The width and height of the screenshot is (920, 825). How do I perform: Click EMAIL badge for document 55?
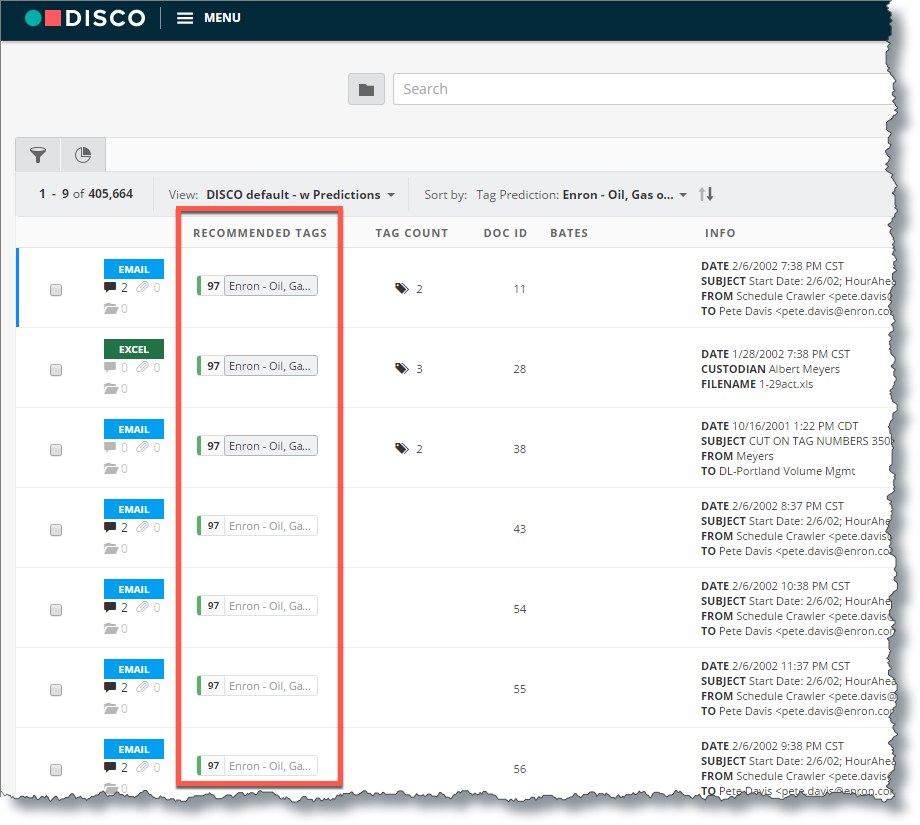click(x=134, y=669)
